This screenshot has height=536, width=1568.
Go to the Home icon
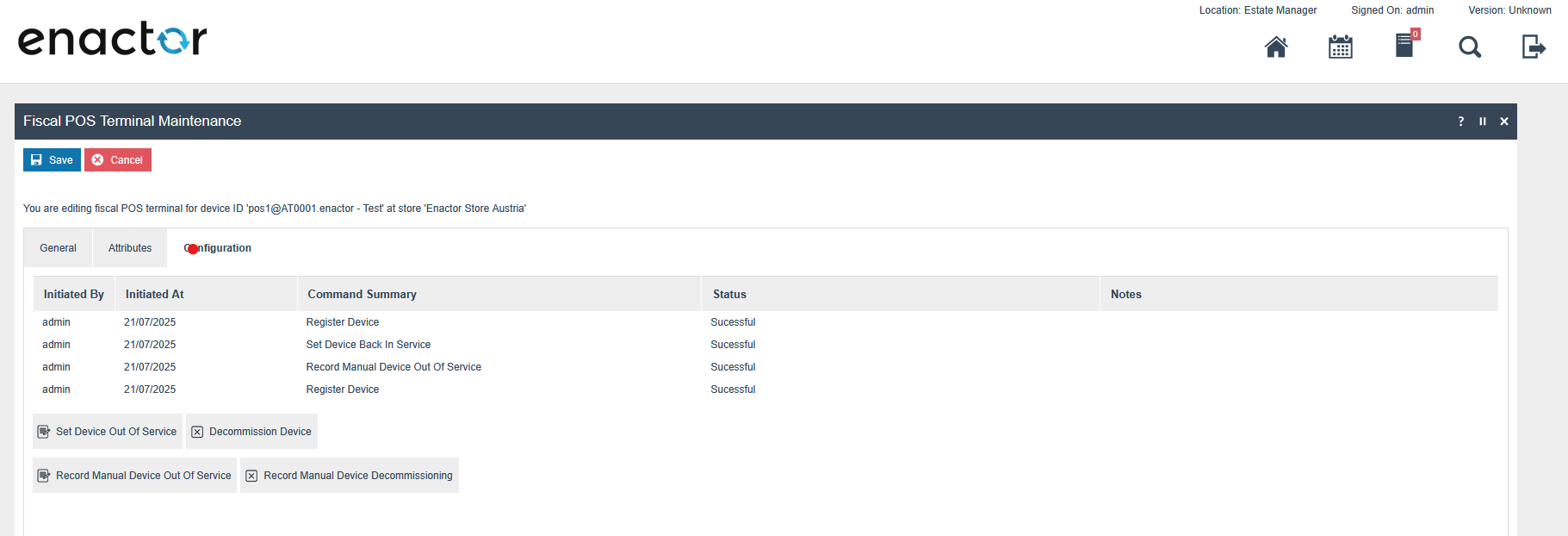[1275, 47]
